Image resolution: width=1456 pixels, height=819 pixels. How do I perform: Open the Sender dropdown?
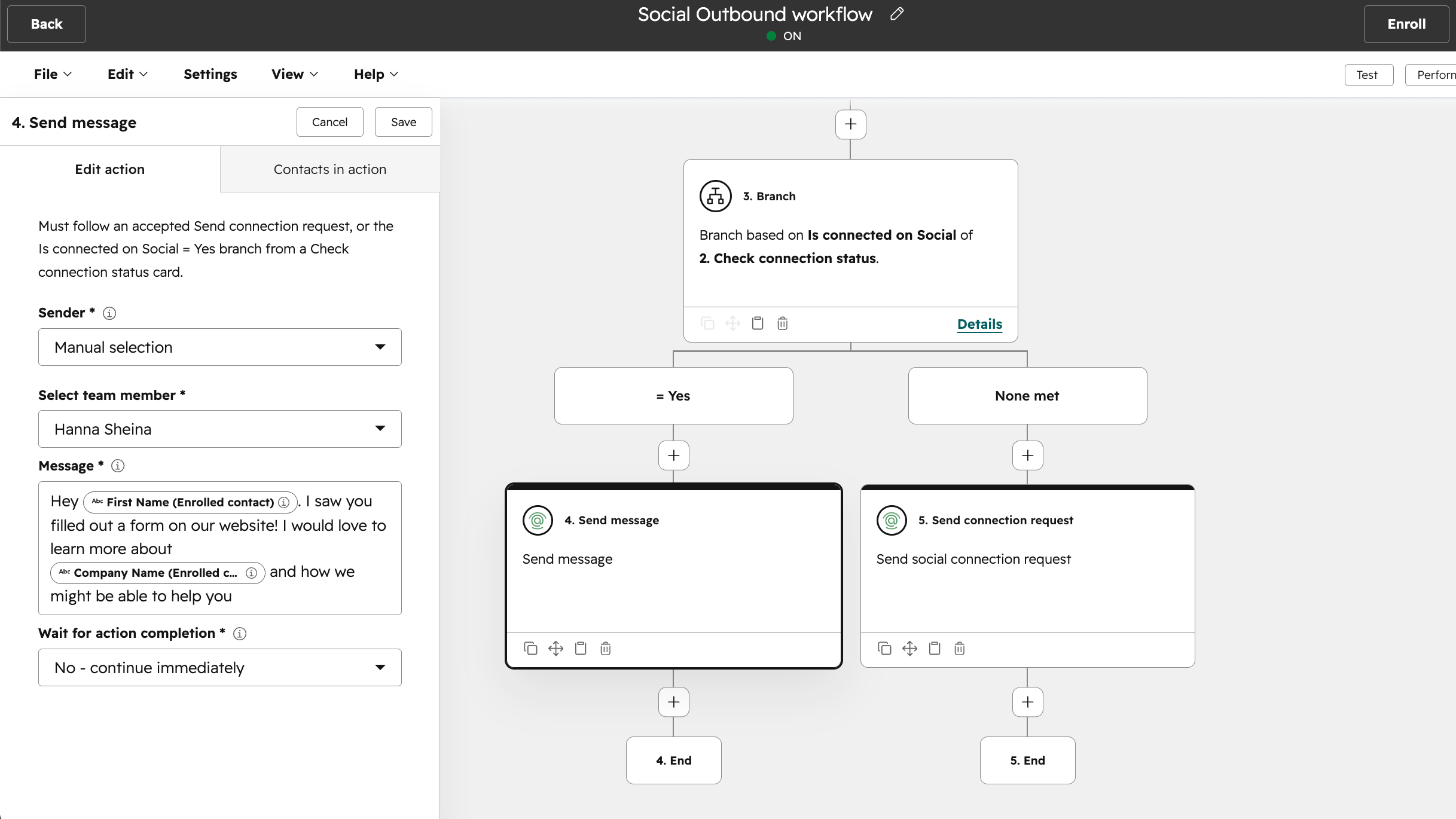(220, 347)
